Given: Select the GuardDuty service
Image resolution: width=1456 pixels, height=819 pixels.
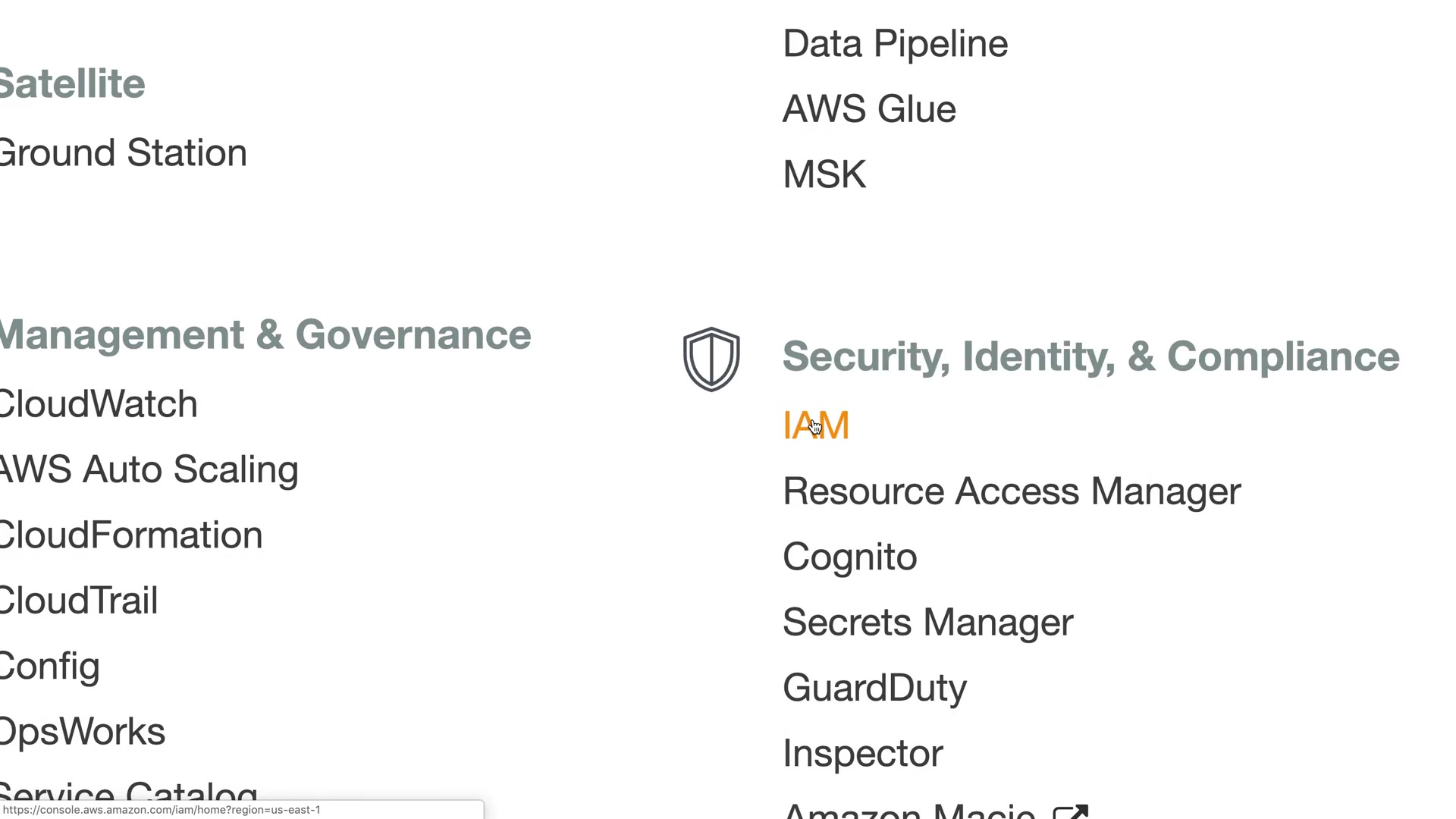Looking at the screenshot, I should [874, 689].
